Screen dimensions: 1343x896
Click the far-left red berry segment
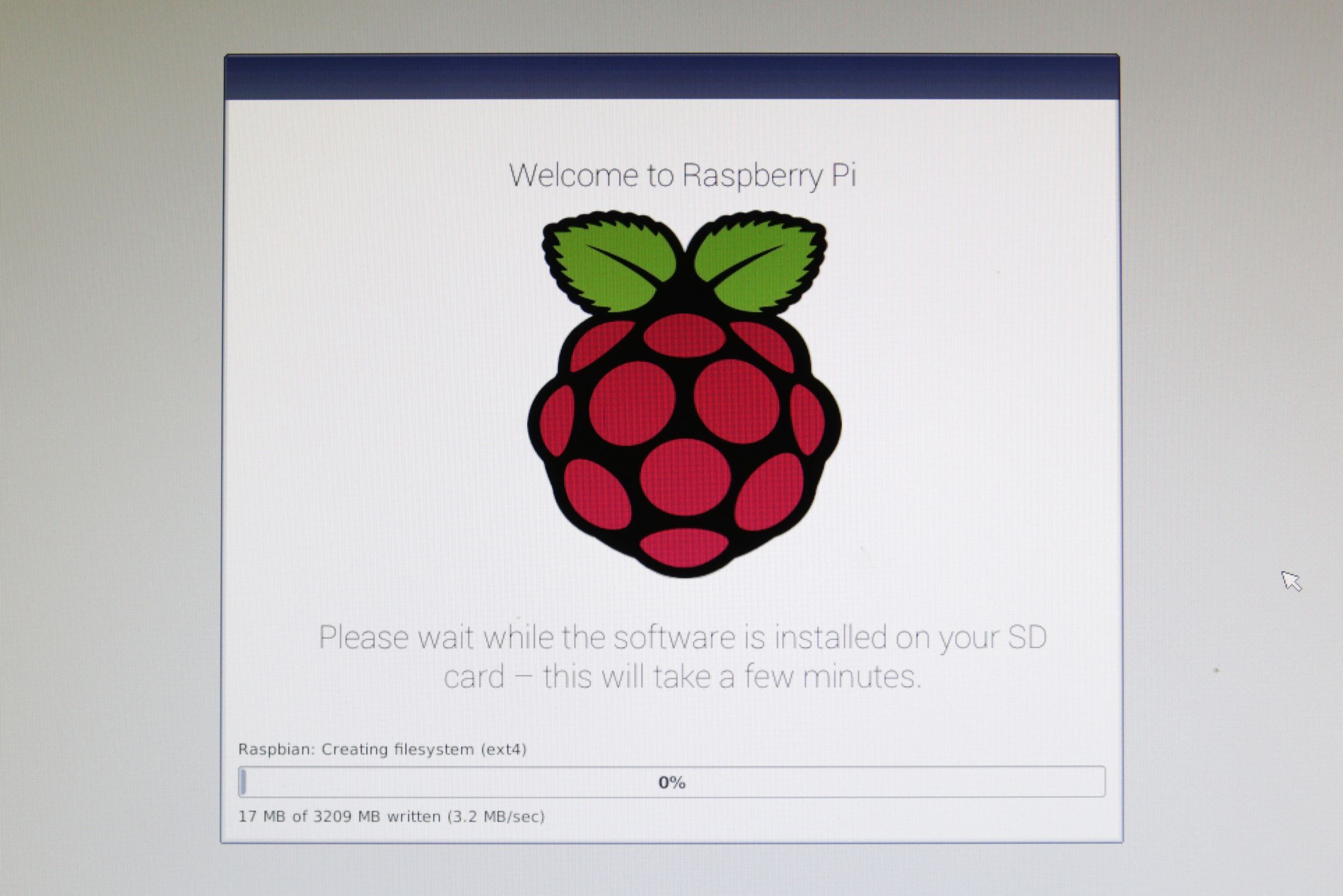coord(556,420)
